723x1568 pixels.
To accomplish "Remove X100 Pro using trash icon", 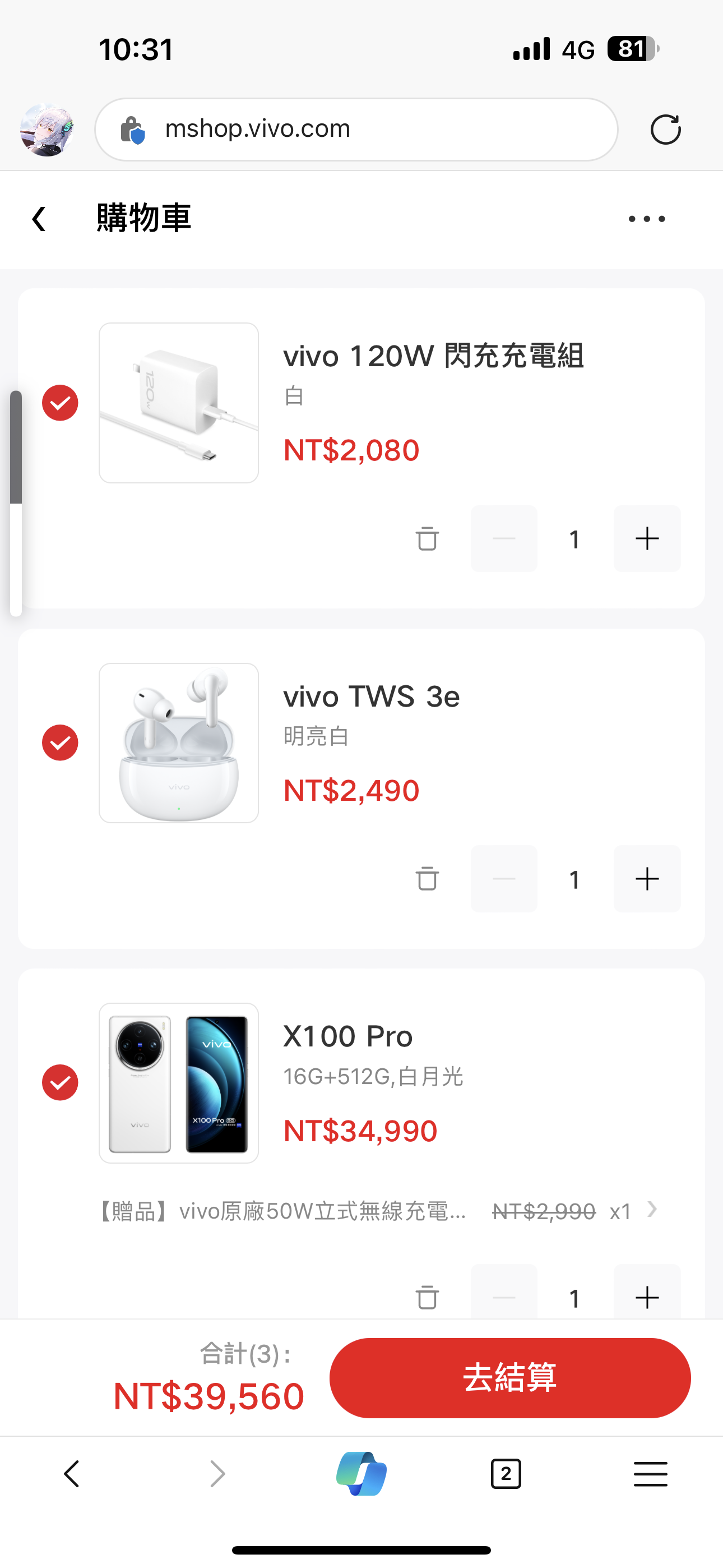I will click(x=427, y=1297).
